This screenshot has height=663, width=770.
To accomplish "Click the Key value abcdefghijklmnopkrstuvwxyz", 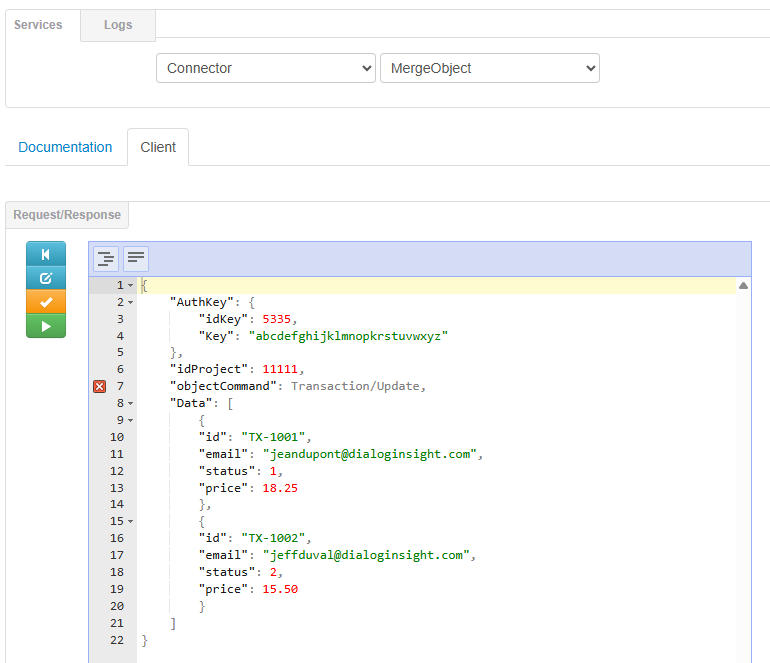I will coord(348,336).
